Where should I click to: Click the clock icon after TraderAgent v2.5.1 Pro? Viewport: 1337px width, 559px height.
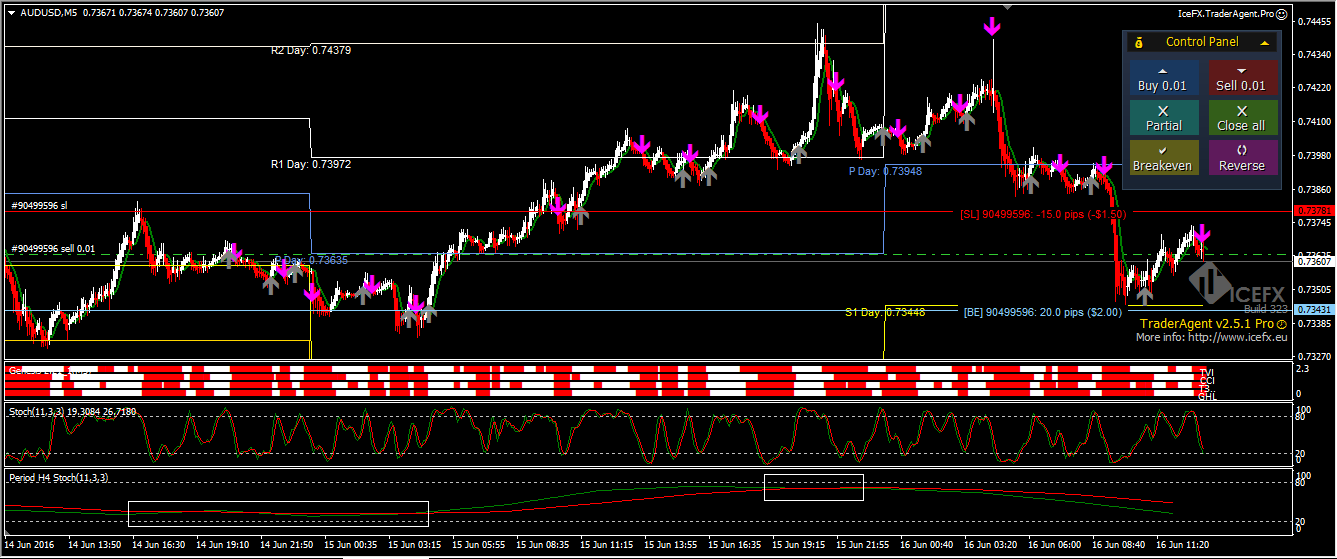tap(1282, 325)
